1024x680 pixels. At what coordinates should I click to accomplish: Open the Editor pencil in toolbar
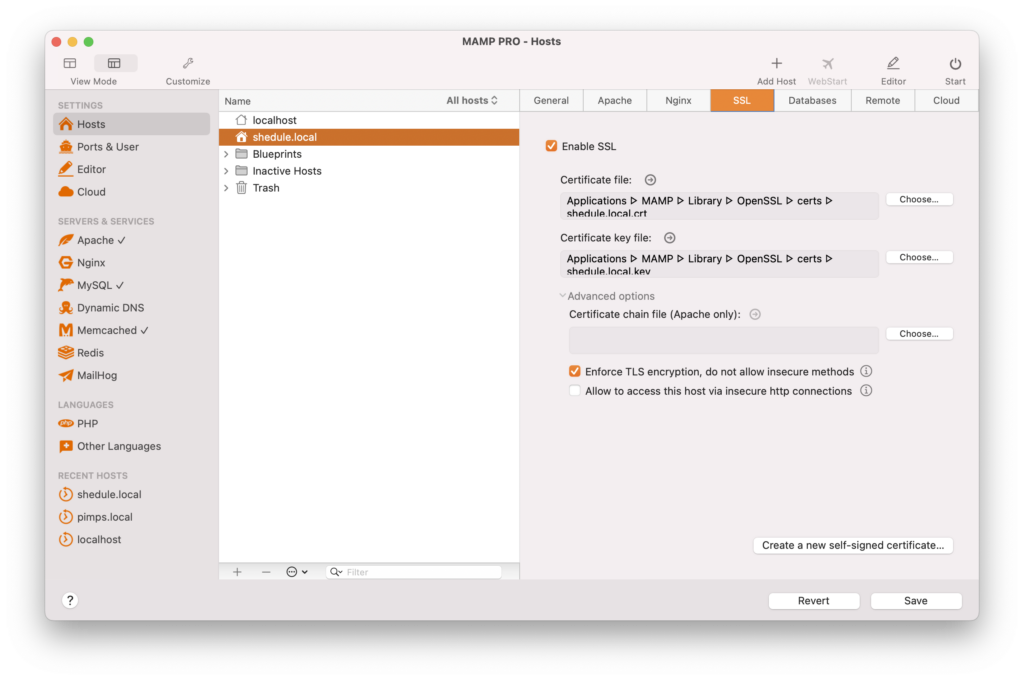[893, 63]
